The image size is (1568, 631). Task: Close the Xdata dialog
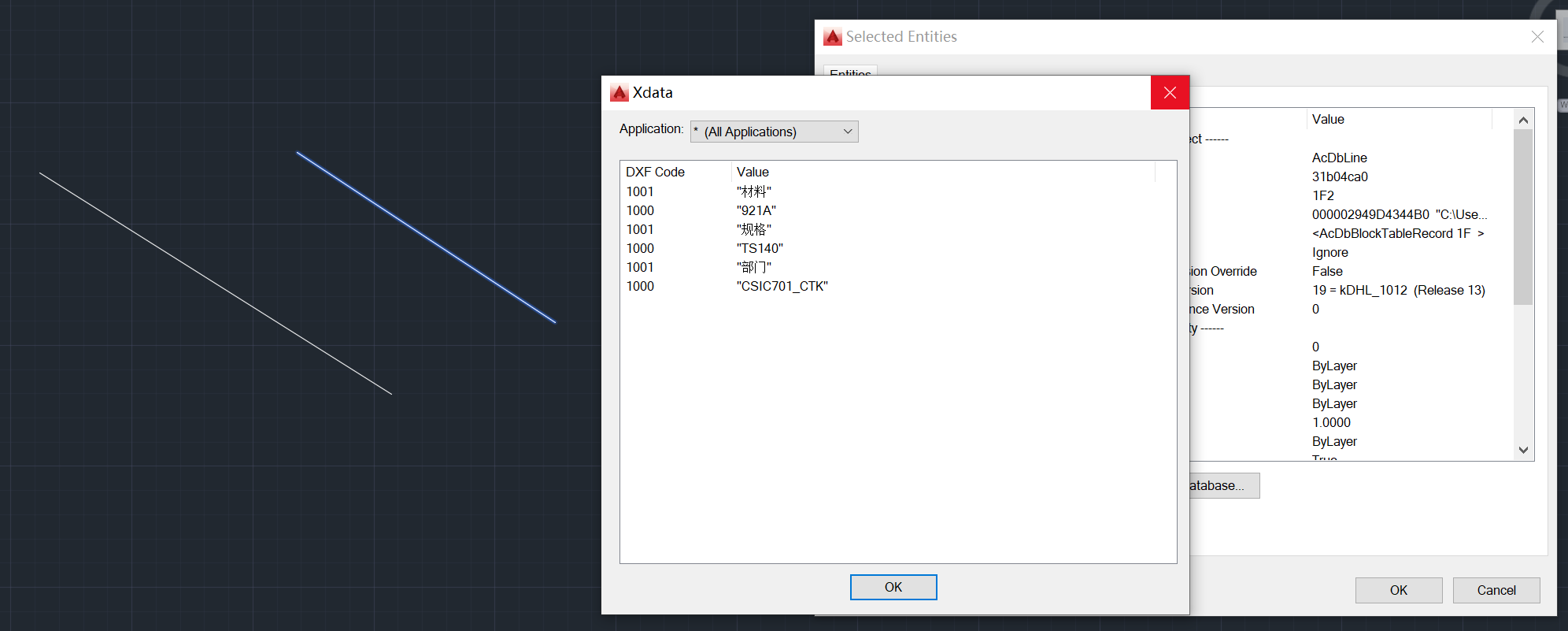pyautogui.click(x=1170, y=93)
